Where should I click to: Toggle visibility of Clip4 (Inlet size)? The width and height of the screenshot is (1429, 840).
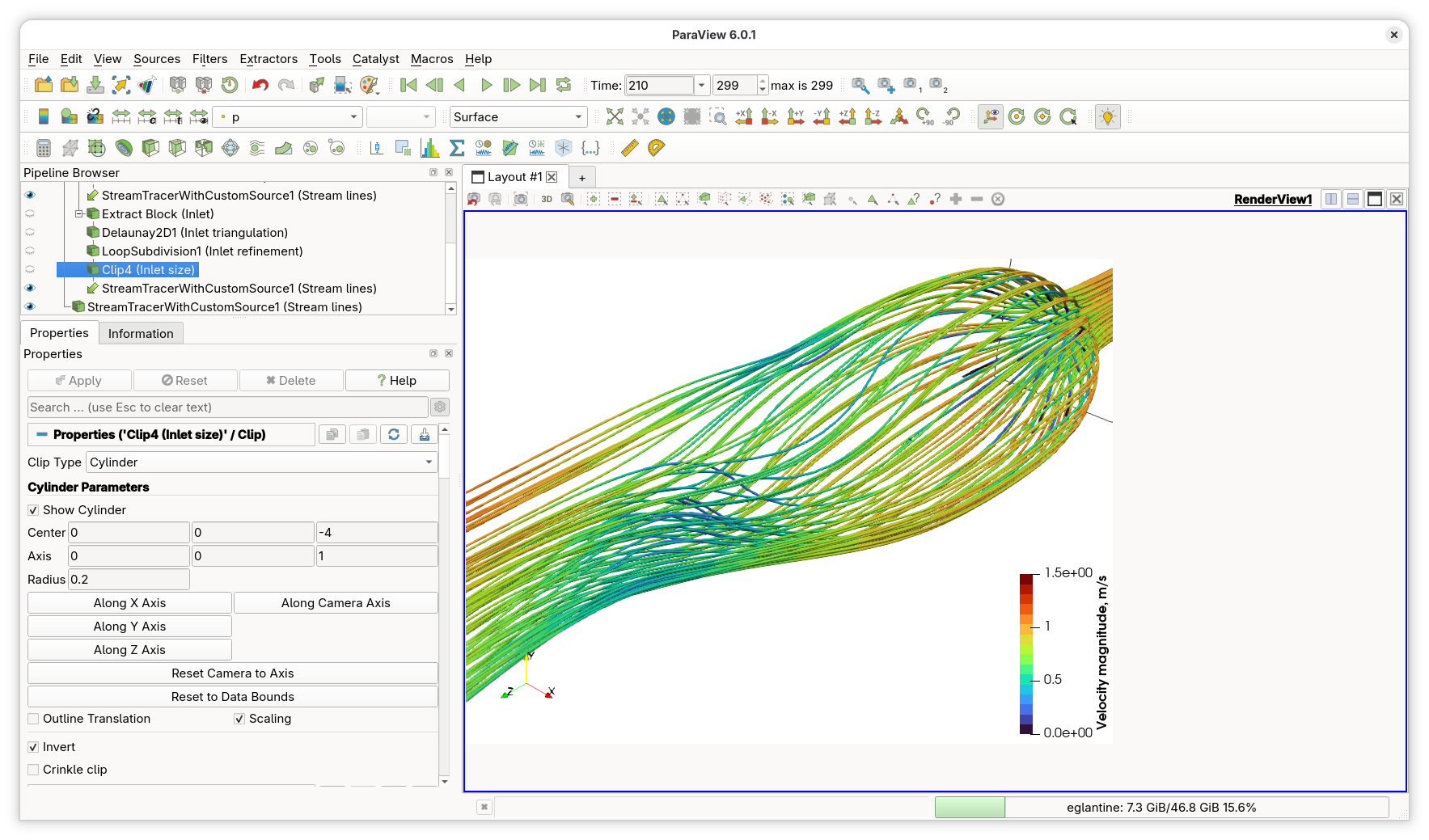(x=30, y=270)
